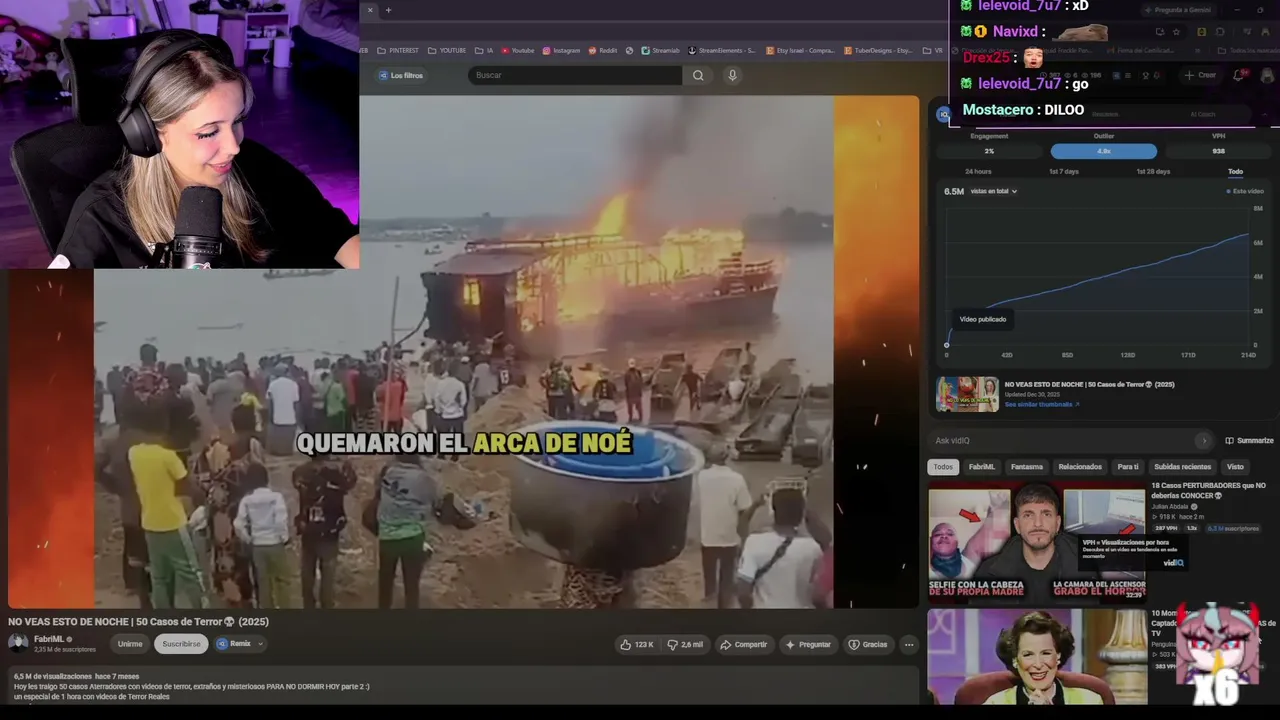Click the FabriML channel name
The width and height of the screenshot is (1280, 720).
[48, 639]
